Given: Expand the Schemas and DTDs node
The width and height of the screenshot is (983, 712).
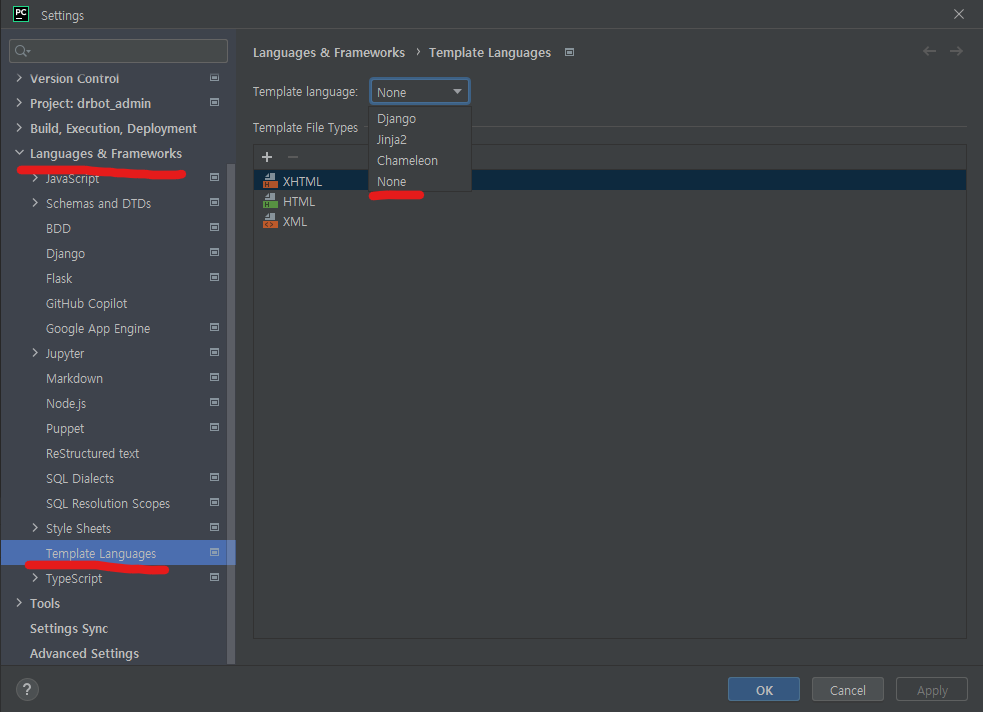Looking at the screenshot, I should pyautogui.click(x=35, y=203).
